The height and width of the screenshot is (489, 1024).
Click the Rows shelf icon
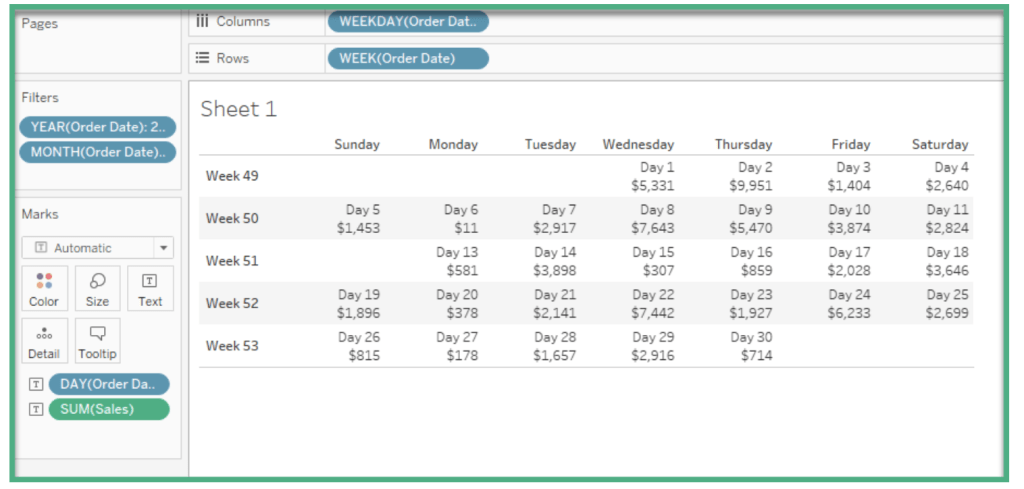click(x=202, y=58)
